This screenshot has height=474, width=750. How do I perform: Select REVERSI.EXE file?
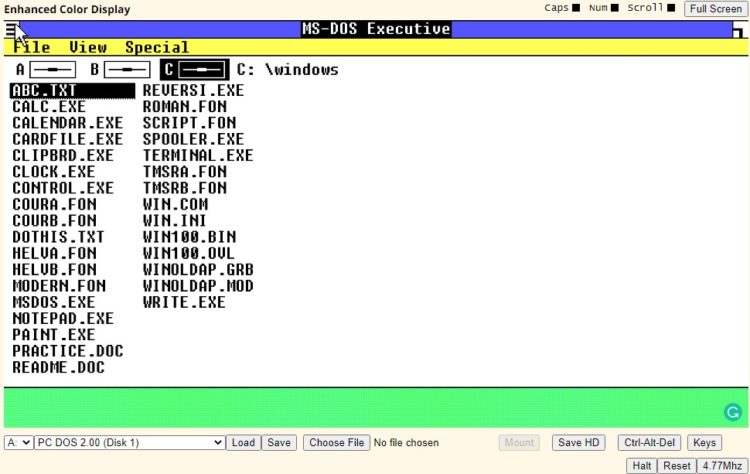pos(193,90)
